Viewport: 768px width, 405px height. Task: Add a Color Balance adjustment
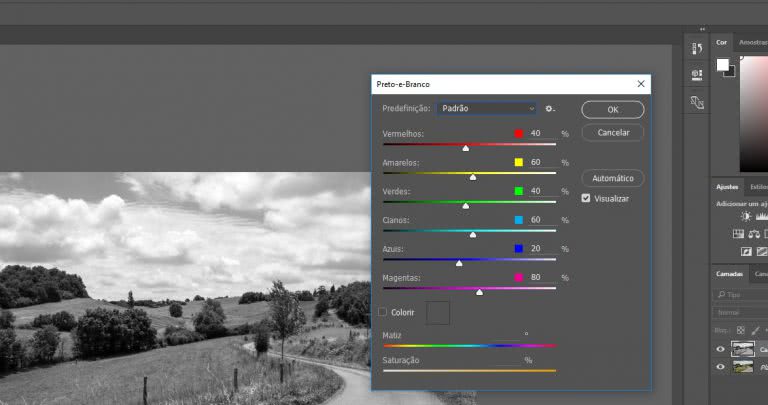point(754,234)
